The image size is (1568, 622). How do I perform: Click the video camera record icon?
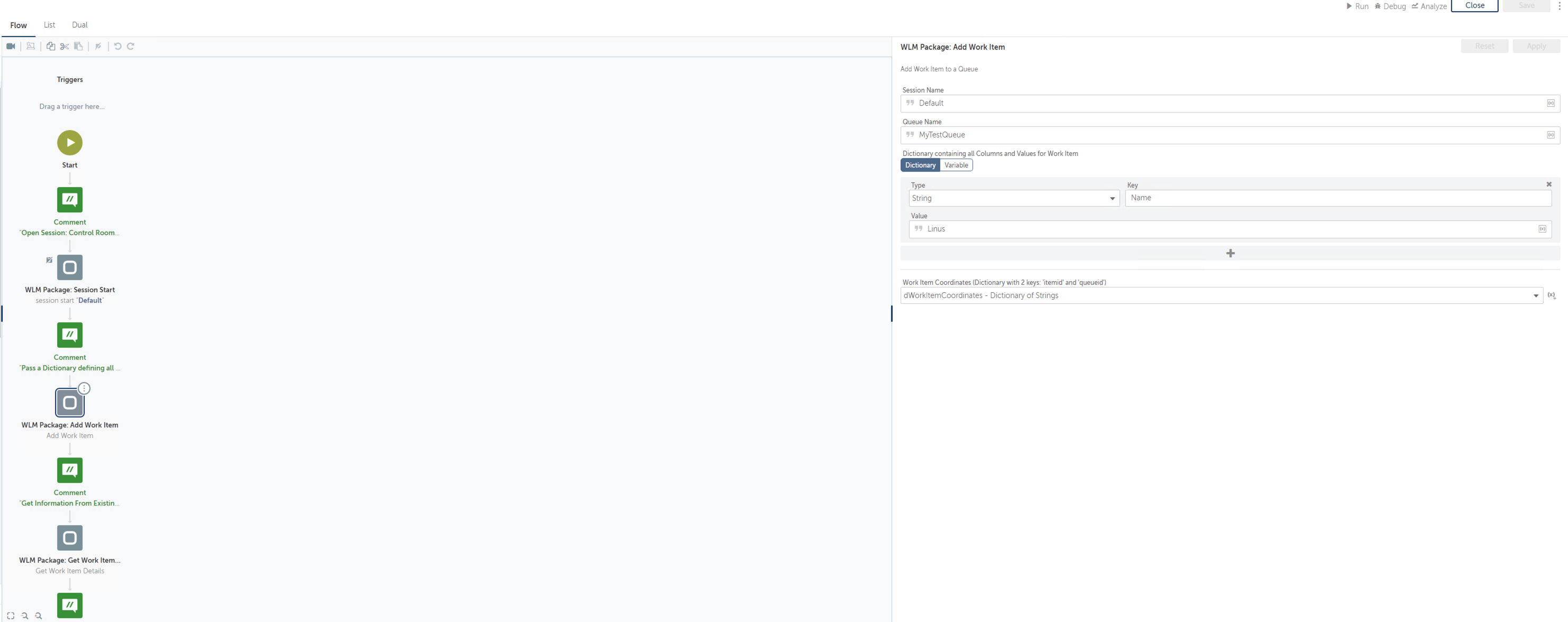11,46
